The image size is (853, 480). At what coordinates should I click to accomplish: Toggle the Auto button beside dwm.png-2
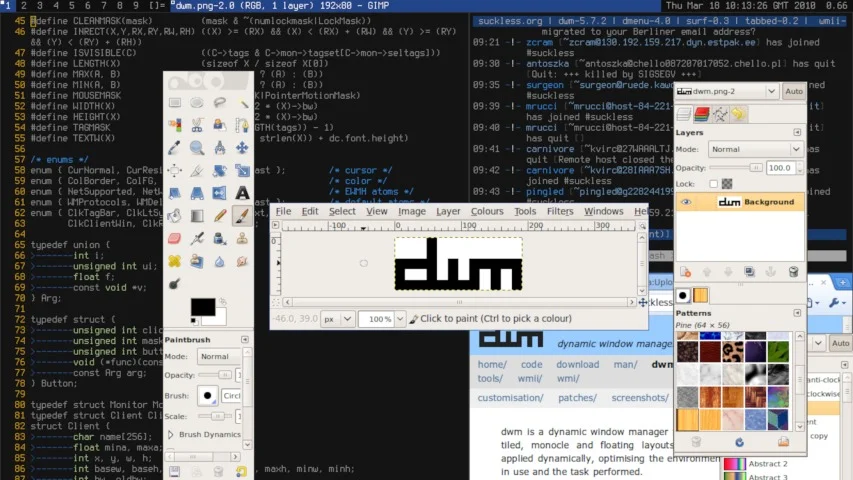pos(794,91)
